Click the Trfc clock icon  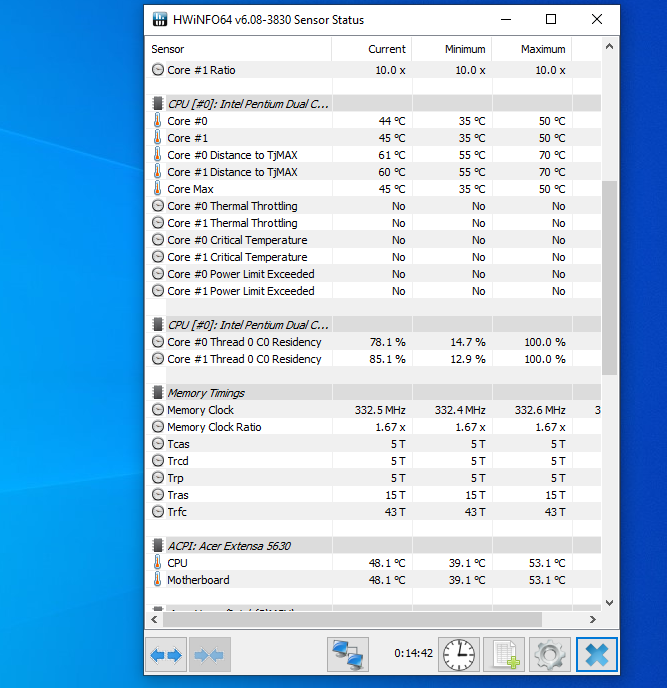click(158, 512)
